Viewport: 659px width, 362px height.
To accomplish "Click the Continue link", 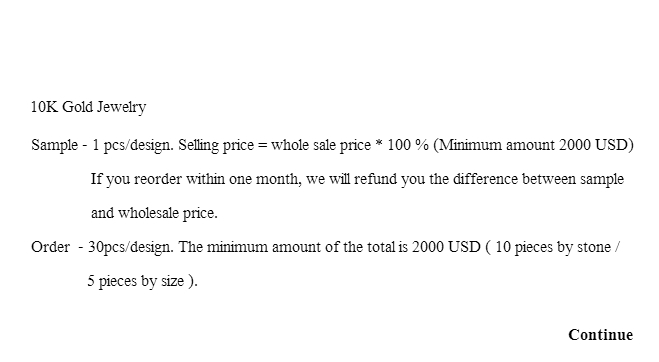I will [600, 335].
